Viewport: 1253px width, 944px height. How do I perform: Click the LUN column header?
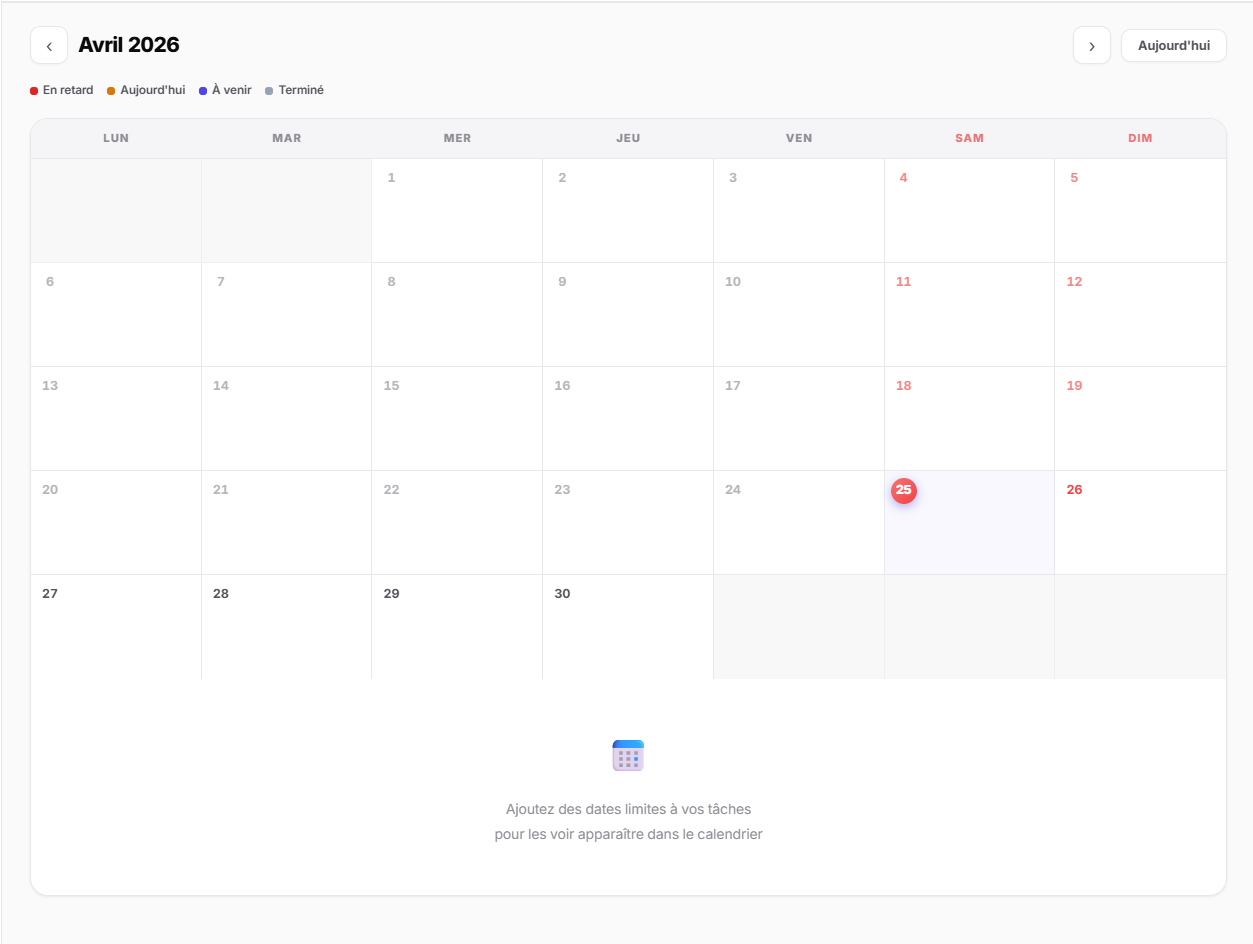coord(116,138)
